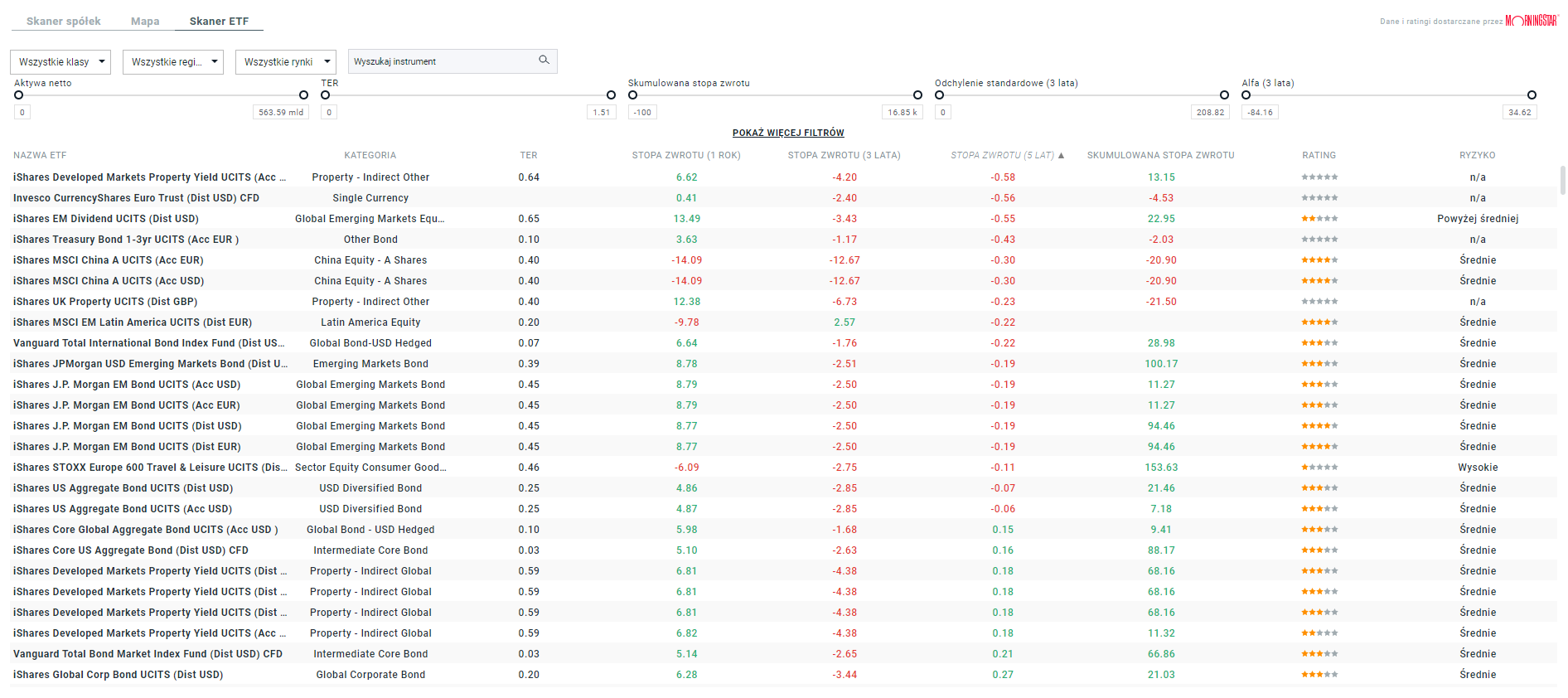The height and width of the screenshot is (698, 1568).
Task: Open iShares STOXX Europe 600 Travel & Leisure row
Action: pos(783,468)
